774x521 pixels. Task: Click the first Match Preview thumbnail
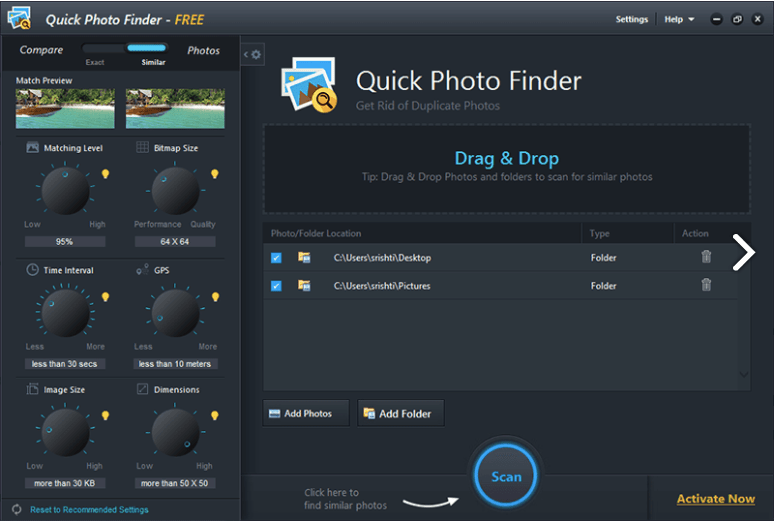click(65, 109)
